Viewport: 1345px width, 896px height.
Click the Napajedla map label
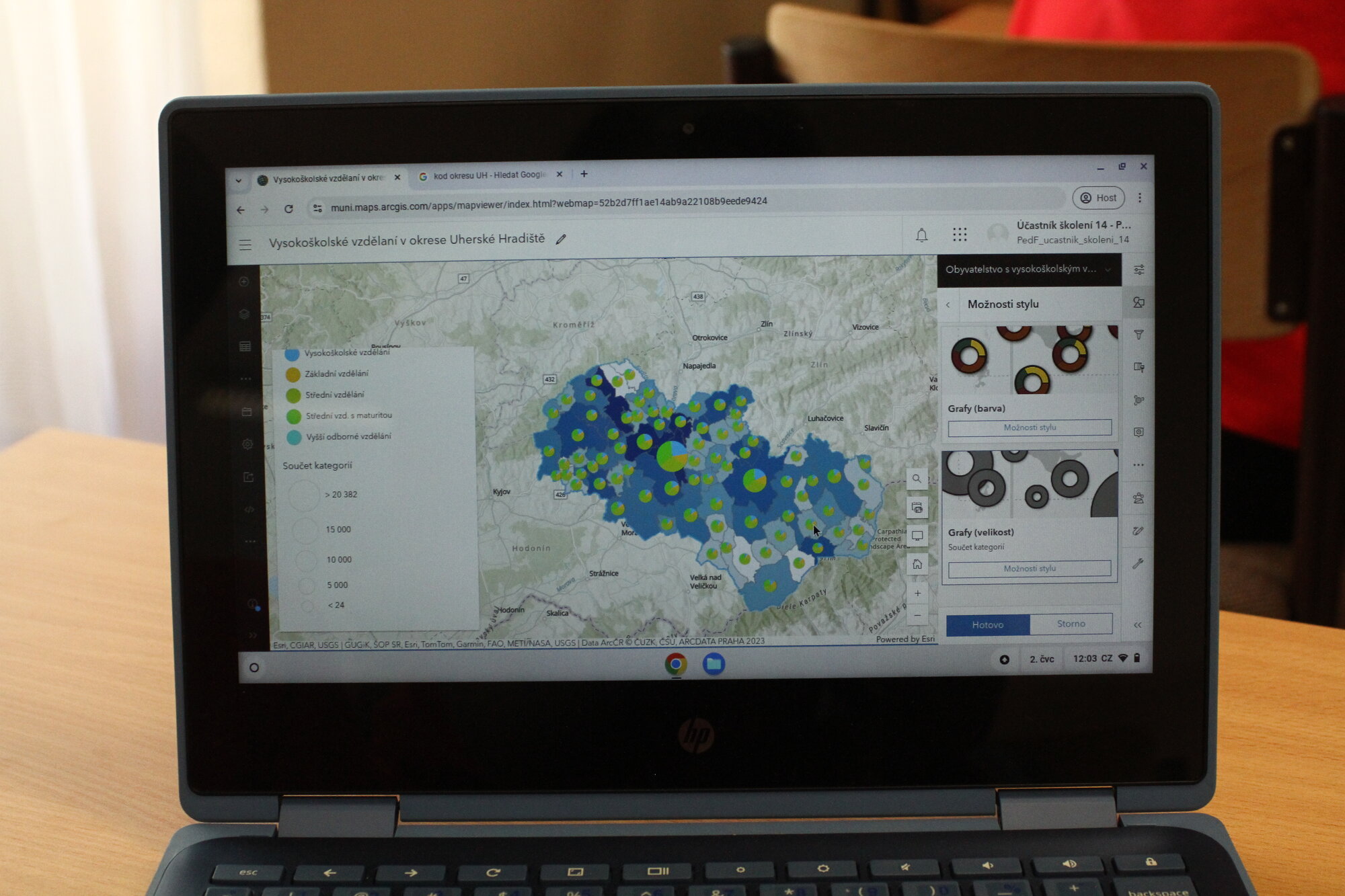click(699, 366)
